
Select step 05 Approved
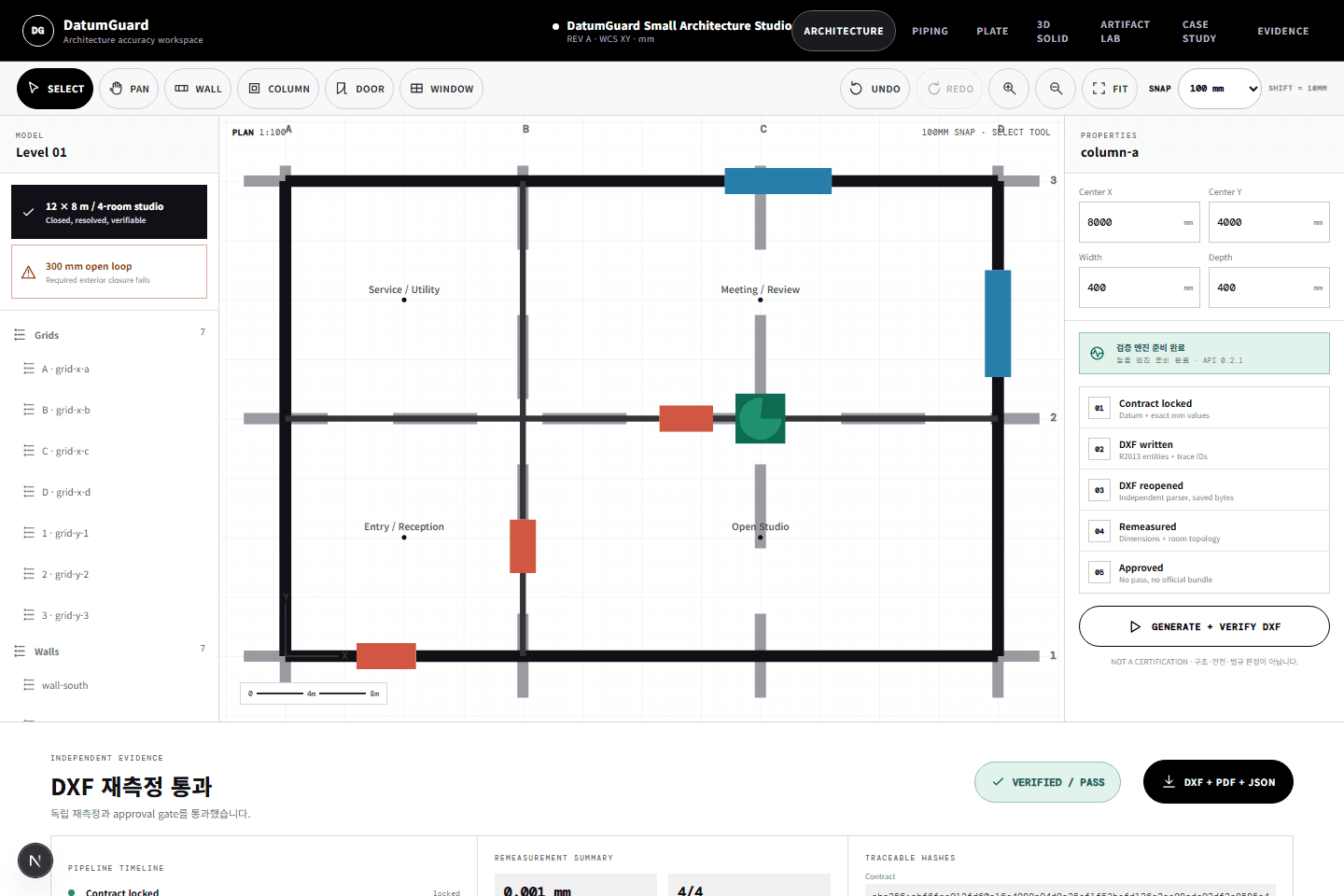[x=1204, y=572]
